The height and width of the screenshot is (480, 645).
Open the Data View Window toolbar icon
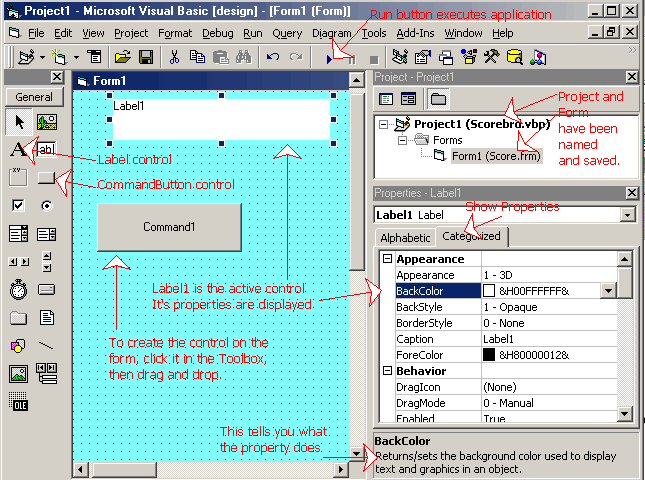(515, 57)
